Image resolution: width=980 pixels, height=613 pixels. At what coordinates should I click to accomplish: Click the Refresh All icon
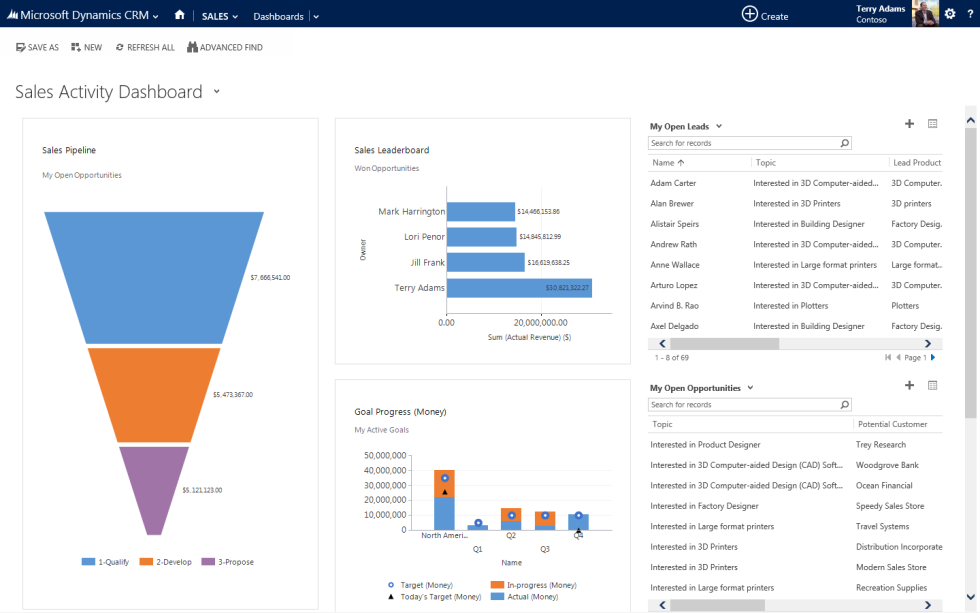click(118, 46)
